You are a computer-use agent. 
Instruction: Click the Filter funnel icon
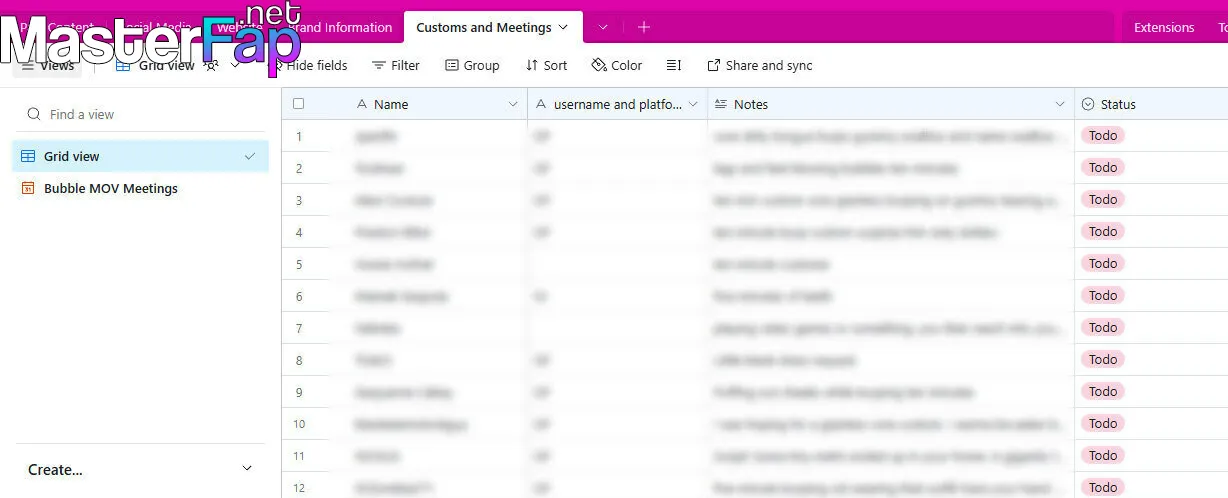click(x=379, y=65)
